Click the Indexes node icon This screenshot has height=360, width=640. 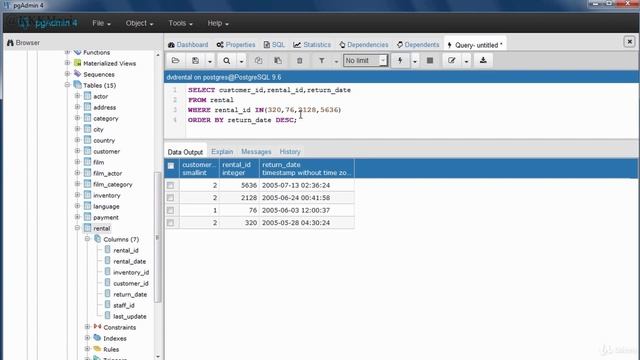point(97,338)
